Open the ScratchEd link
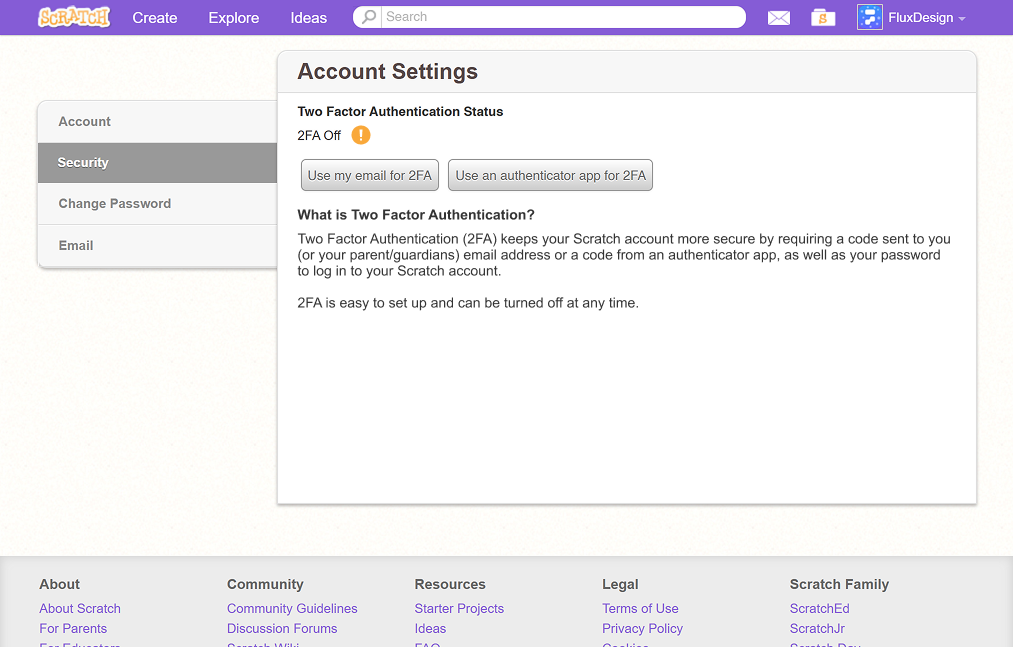The height and width of the screenshot is (647, 1013). [x=820, y=608]
